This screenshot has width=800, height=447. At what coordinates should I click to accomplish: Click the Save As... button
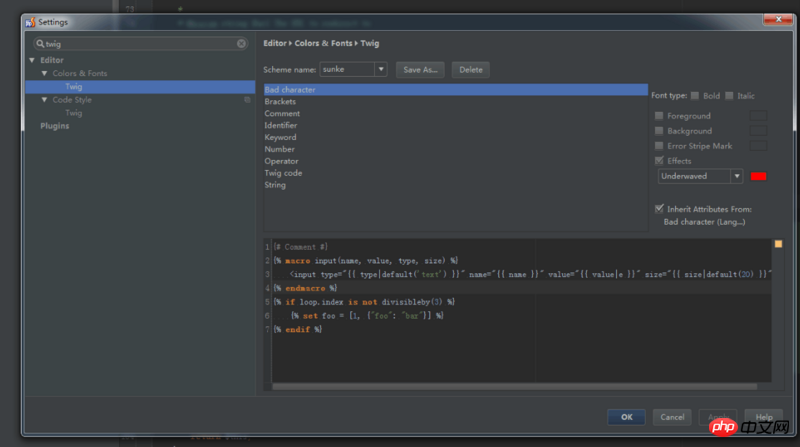420,70
